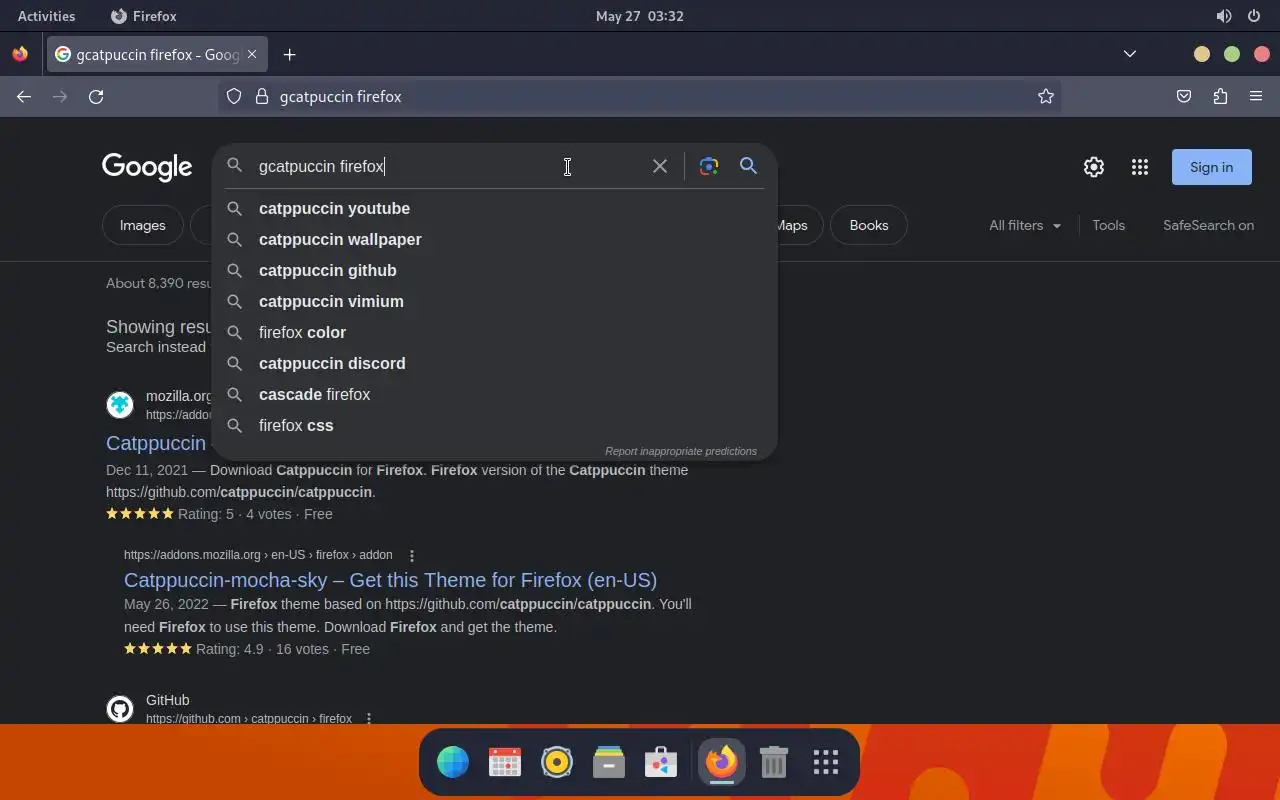The width and height of the screenshot is (1280, 800).
Task: Submit search with the blue magnifier icon
Action: click(x=748, y=166)
